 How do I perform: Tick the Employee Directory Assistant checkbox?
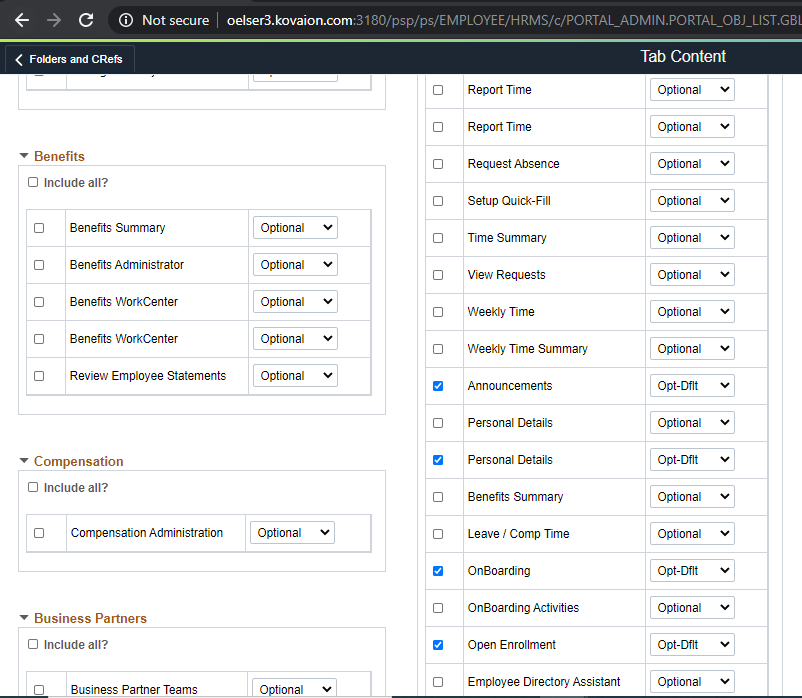[438, 682]
